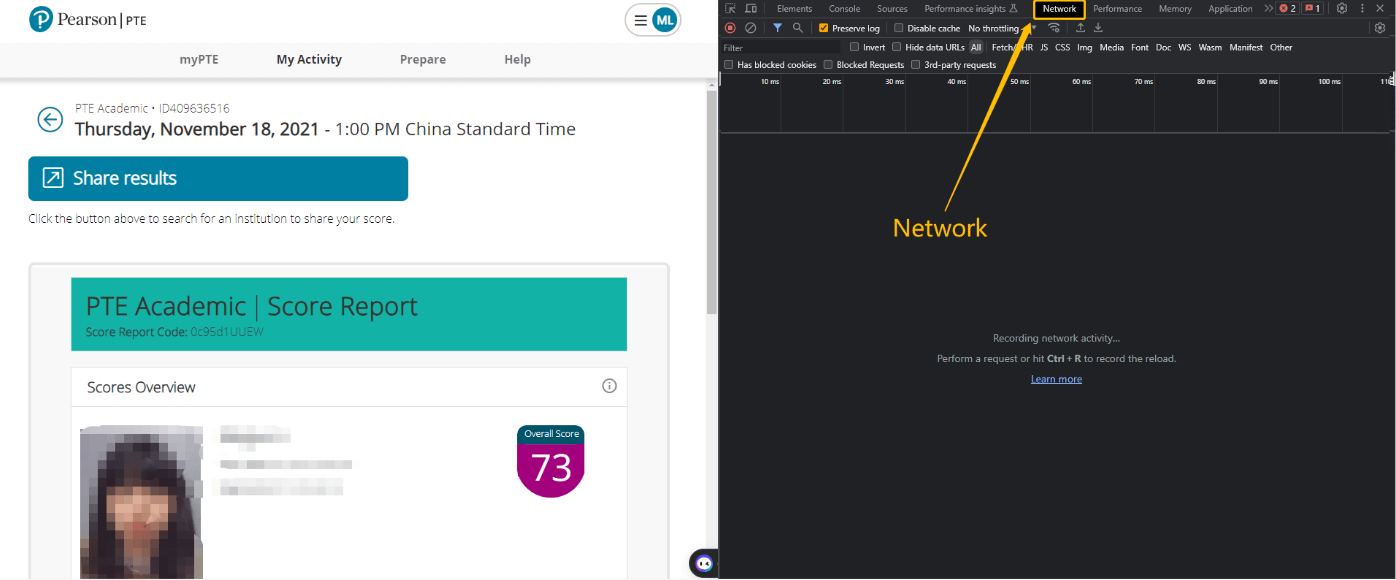Click the blue filter funnel icon
The width and height of the screenshot is (1396, 580).
click(x=777, y=28)
